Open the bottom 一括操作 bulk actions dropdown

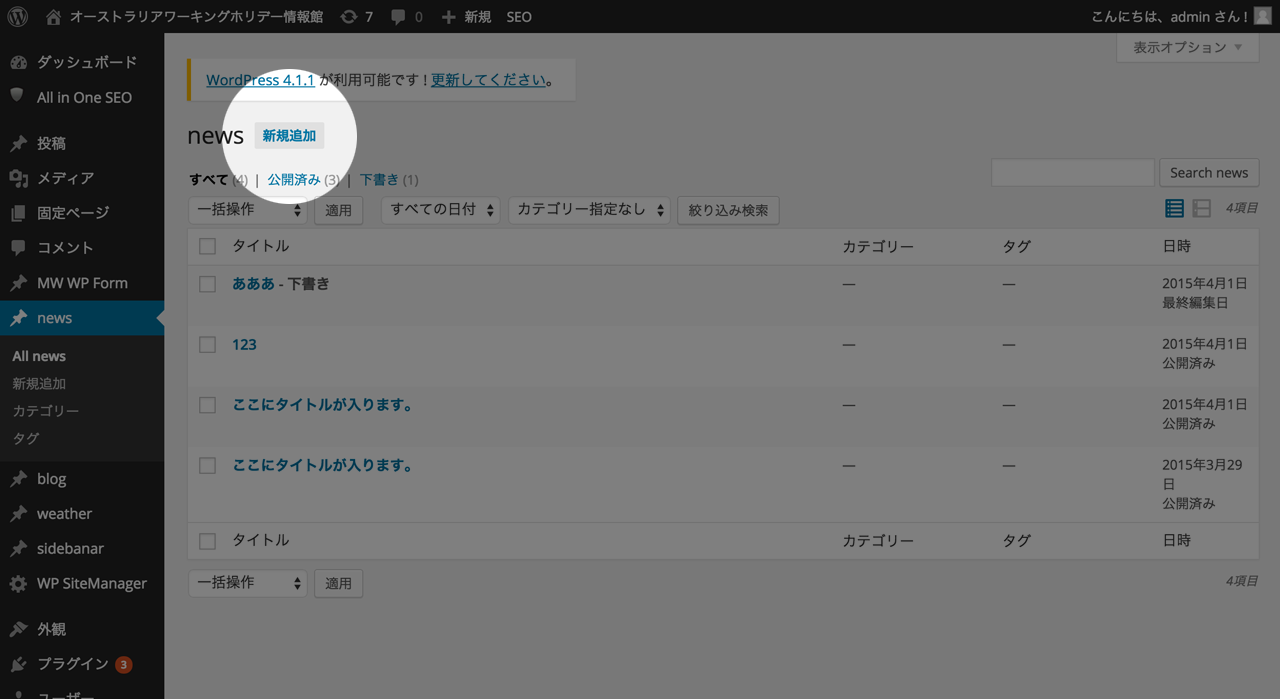(x=248, y=583)
